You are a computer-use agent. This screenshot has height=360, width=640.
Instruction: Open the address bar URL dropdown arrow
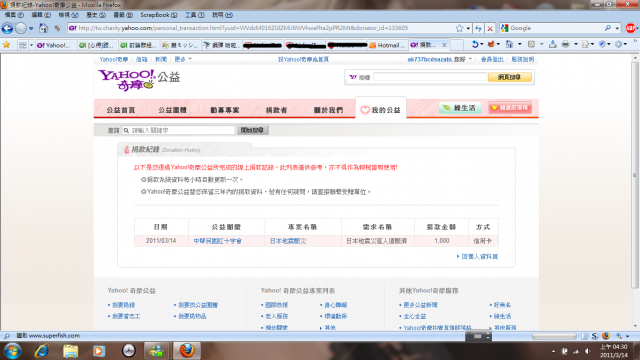(468, 28)
